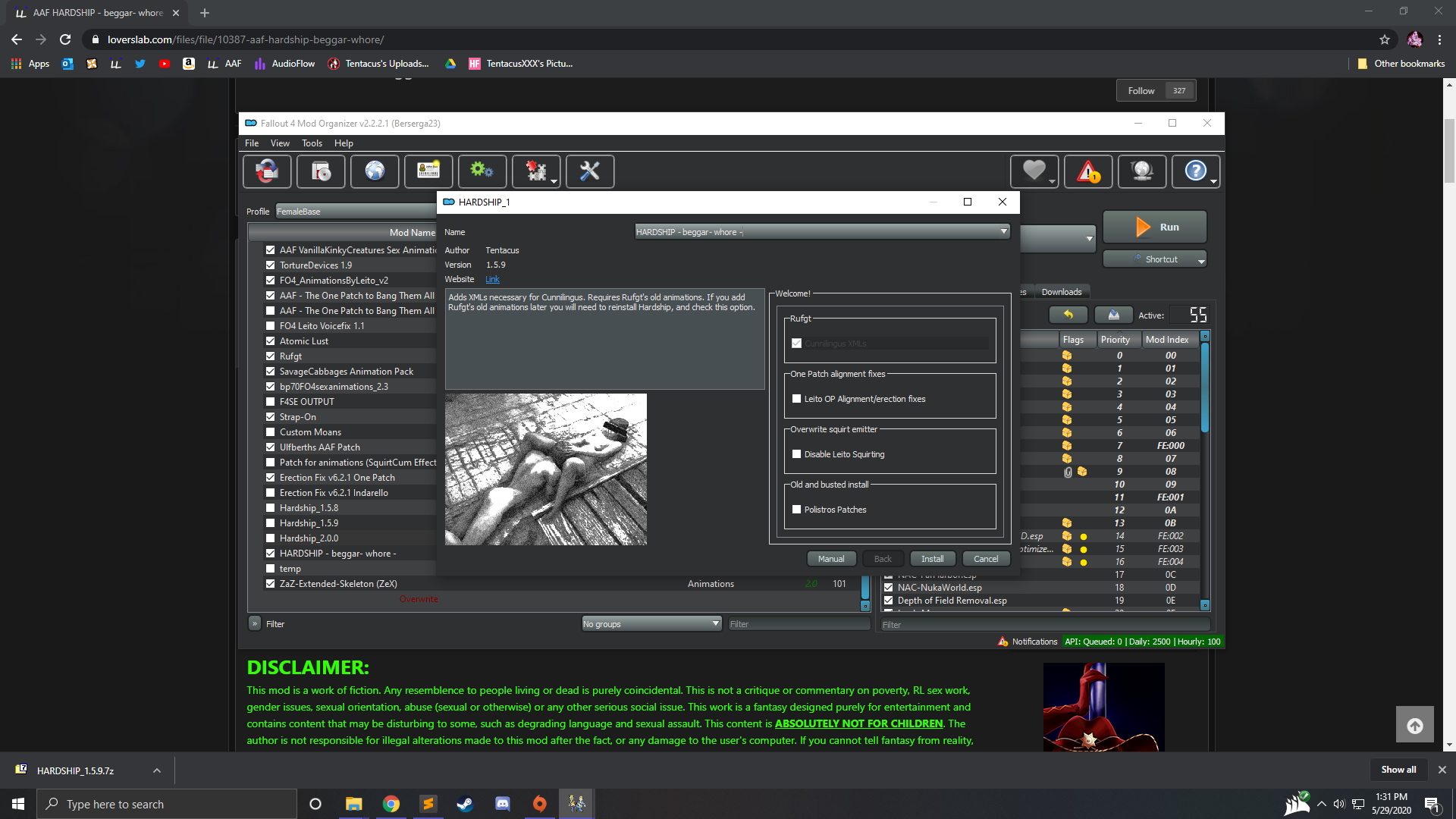Image resolution: width=1456 pixels, height=819 pixels.
Task: Reload the page with refresh icon
Action: coord(65,39)
